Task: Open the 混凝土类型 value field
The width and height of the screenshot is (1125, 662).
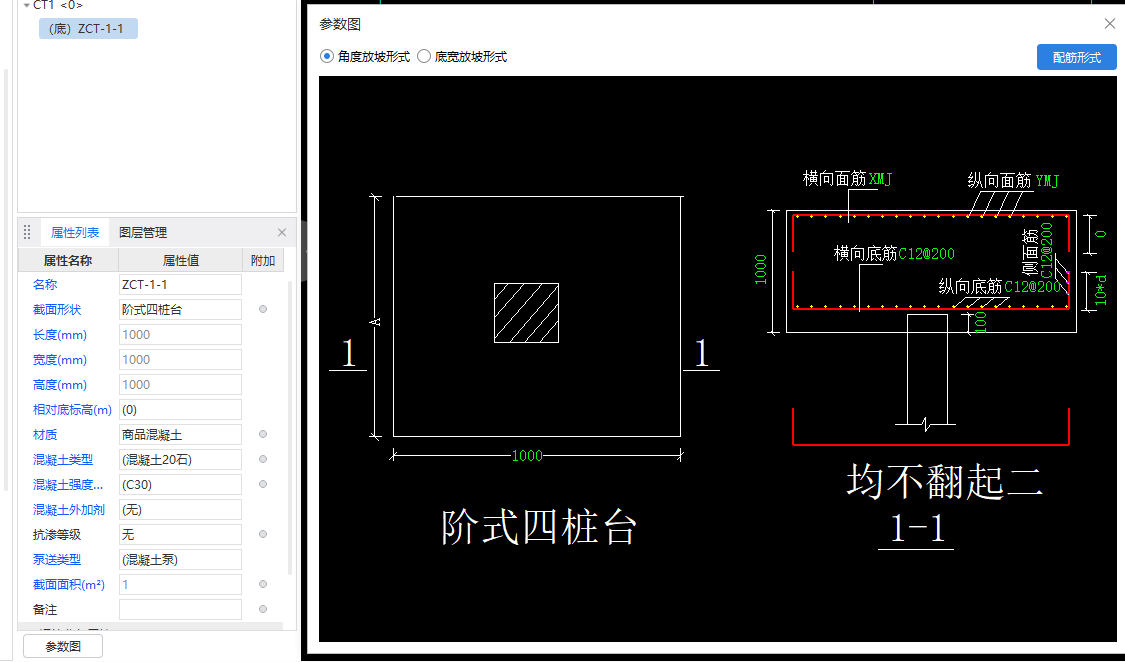Action: coord(180,460)
